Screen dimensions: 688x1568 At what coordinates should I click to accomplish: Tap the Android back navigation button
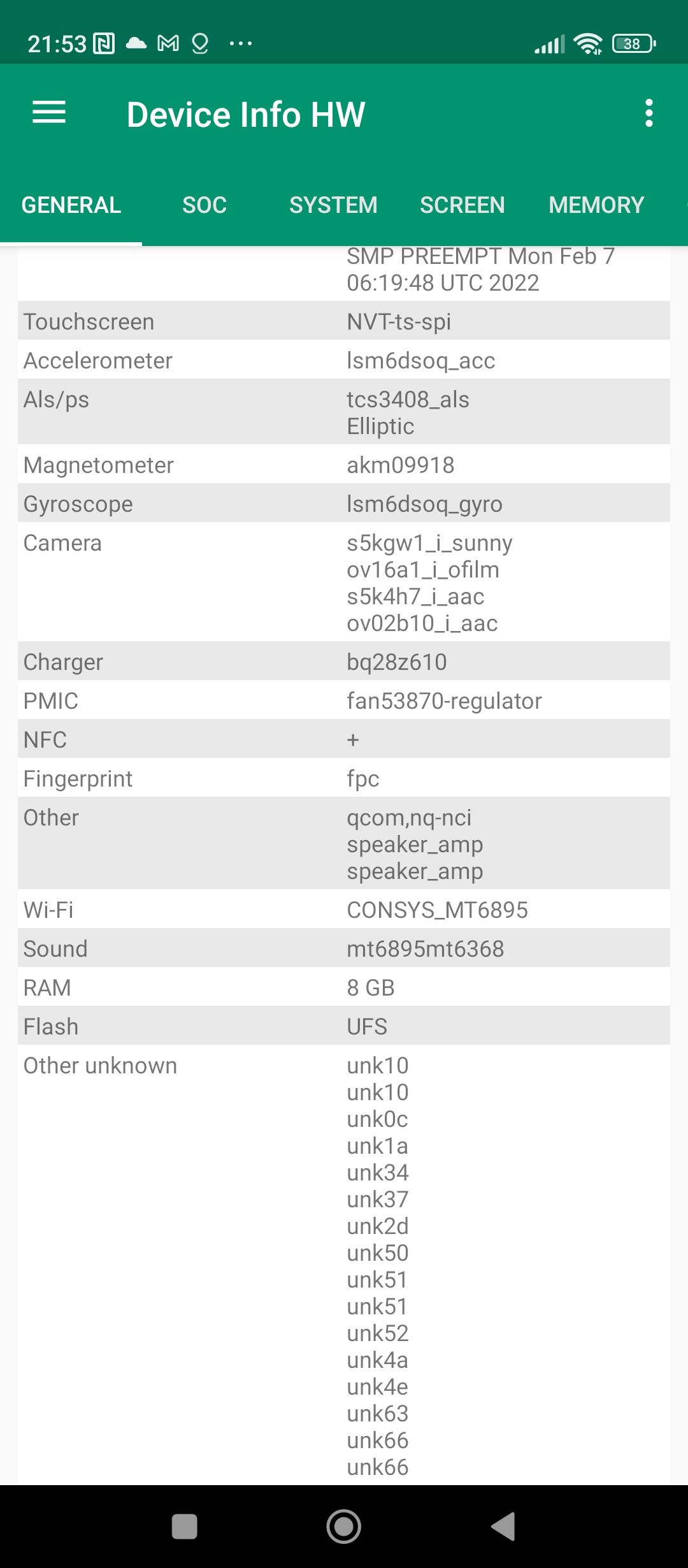(x=503, y=1527)
